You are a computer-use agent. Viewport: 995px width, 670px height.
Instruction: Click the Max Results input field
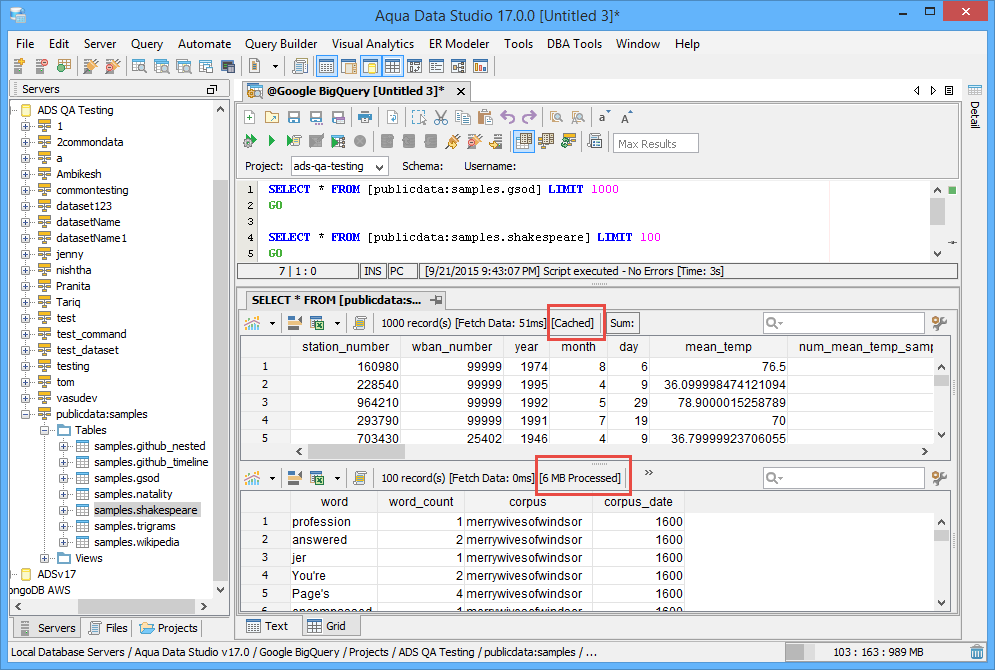[x=656, y=143]
